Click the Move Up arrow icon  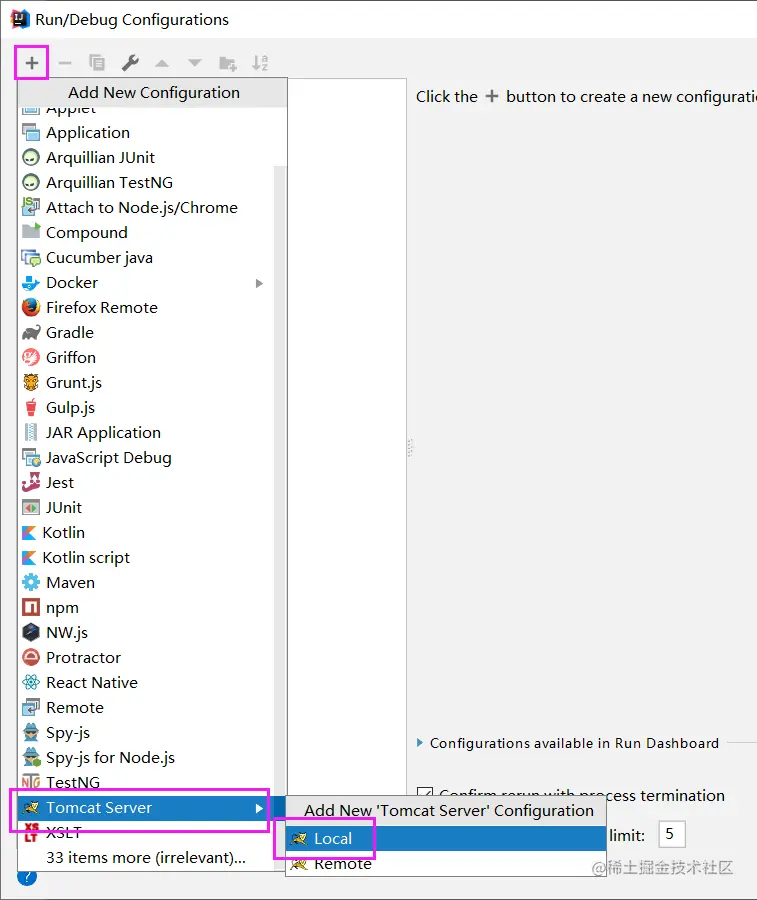pyautogui.click(x=162, y=63)
